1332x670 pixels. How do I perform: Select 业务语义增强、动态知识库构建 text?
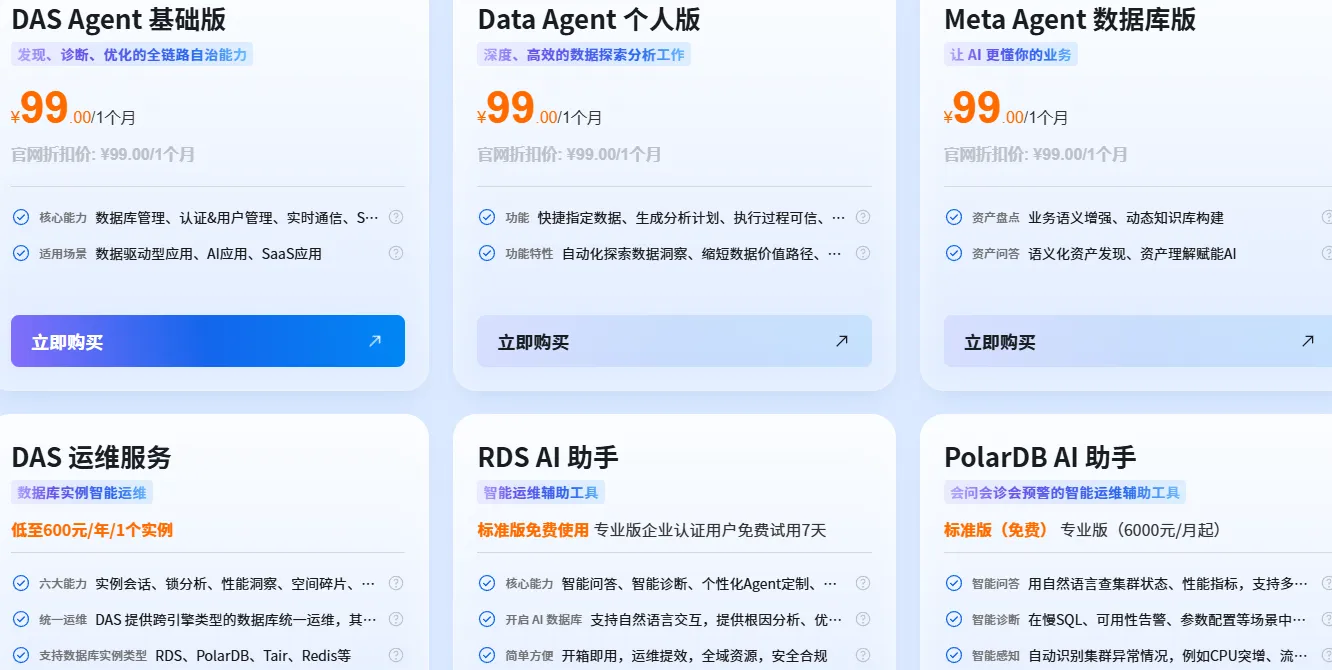pos(1126,217)
